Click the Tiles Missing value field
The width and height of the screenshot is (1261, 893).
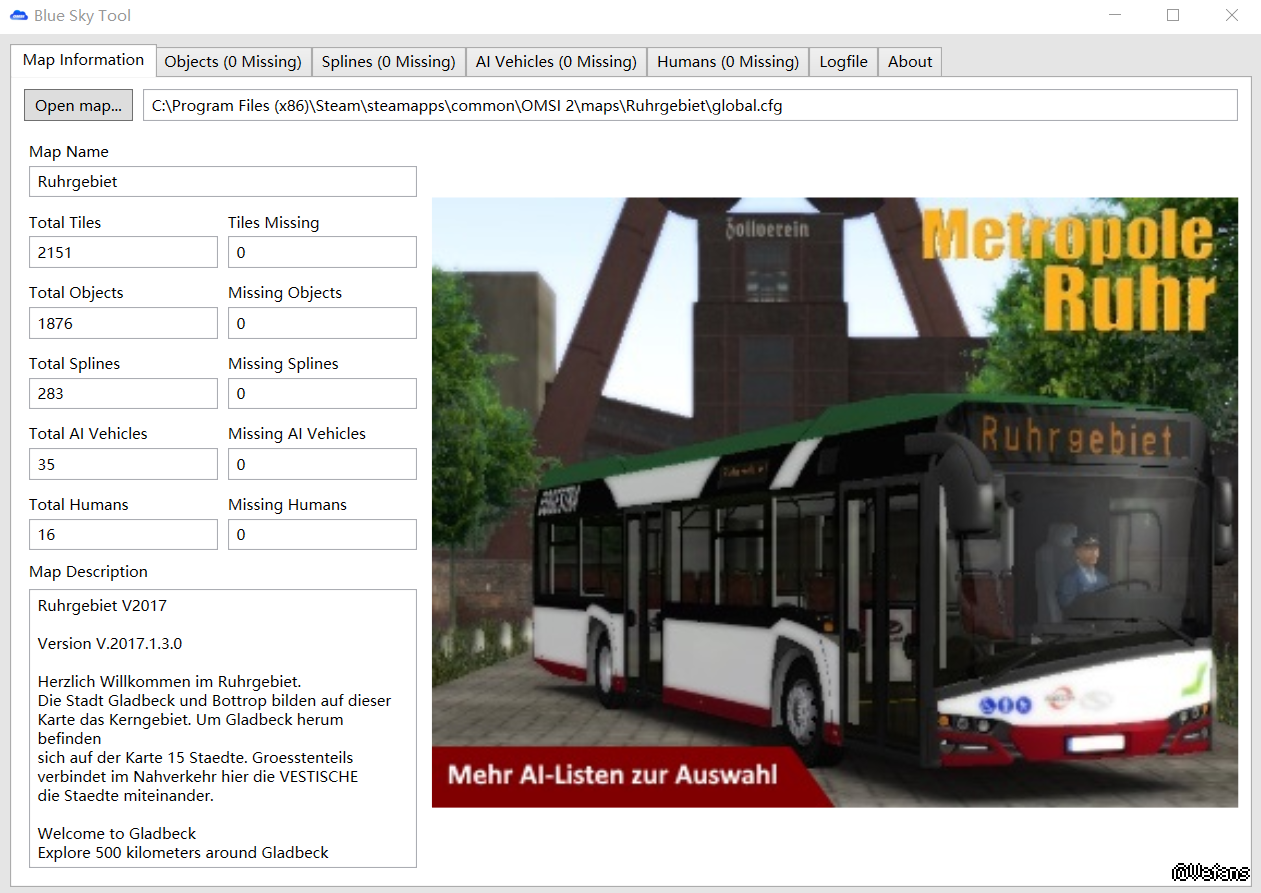(322, 252)
